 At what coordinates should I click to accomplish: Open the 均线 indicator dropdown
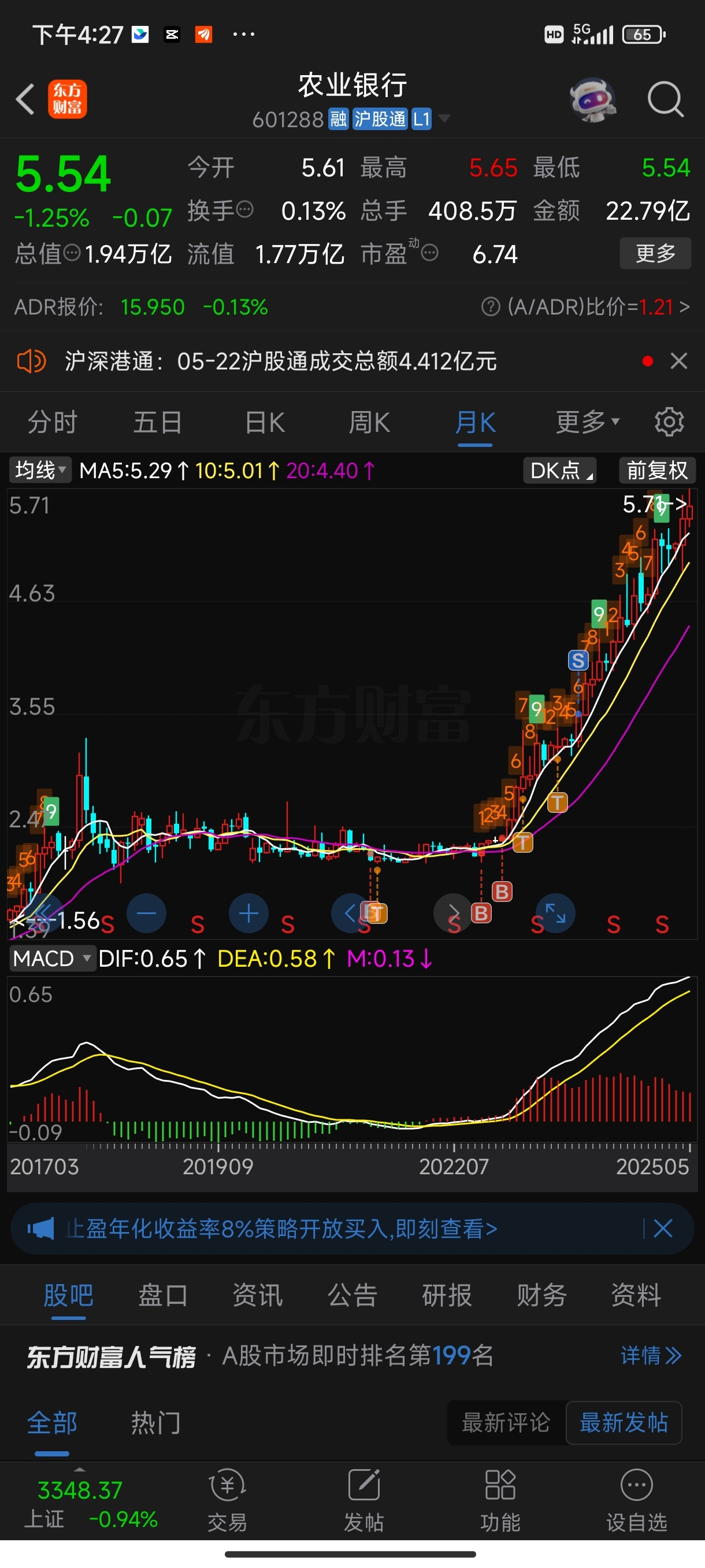click(x=40, y=470)
